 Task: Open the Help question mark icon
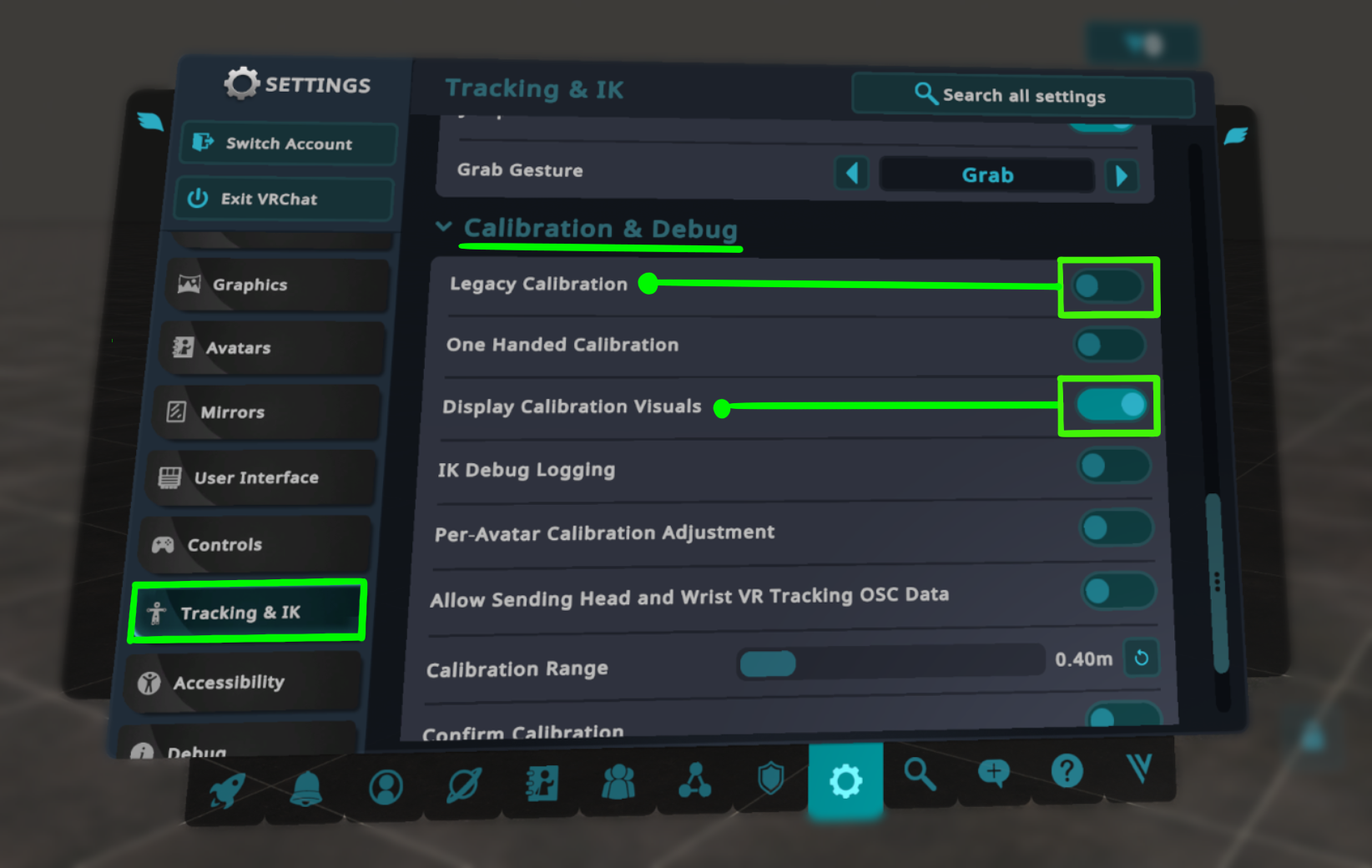point(1067,770)
